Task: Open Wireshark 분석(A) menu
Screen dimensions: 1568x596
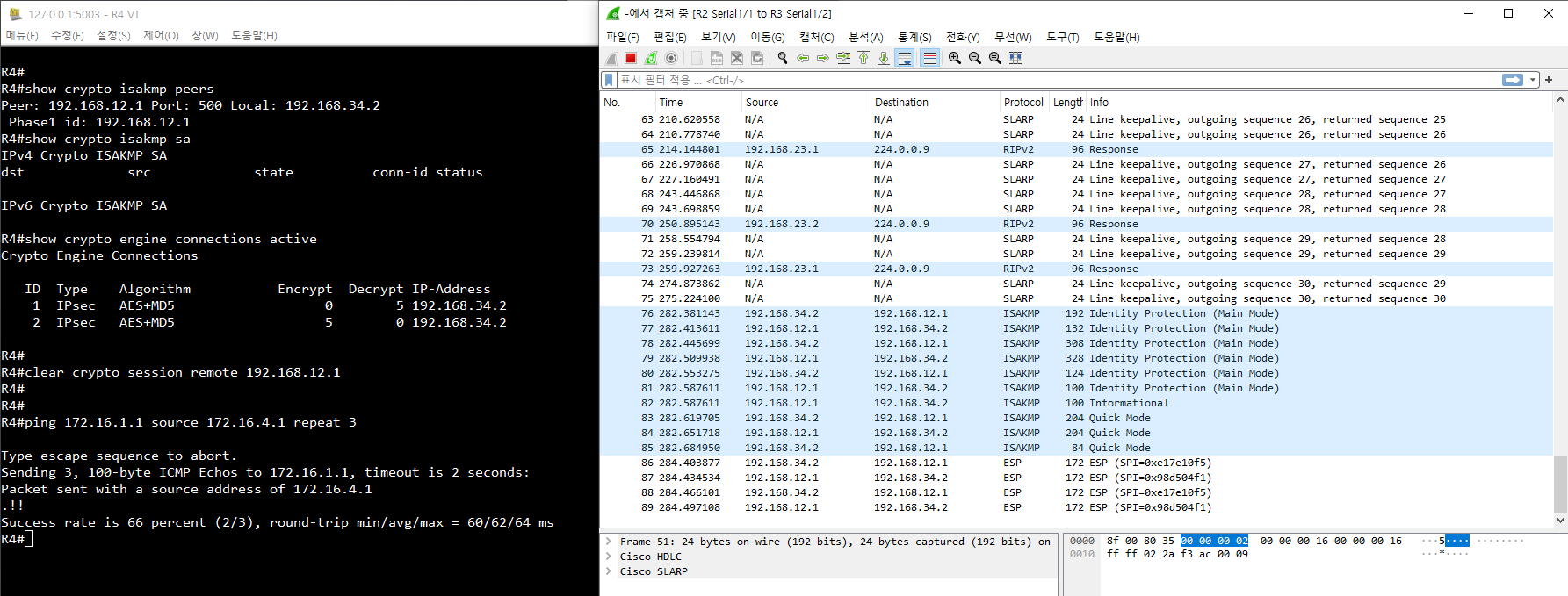Action: point(866,37)
